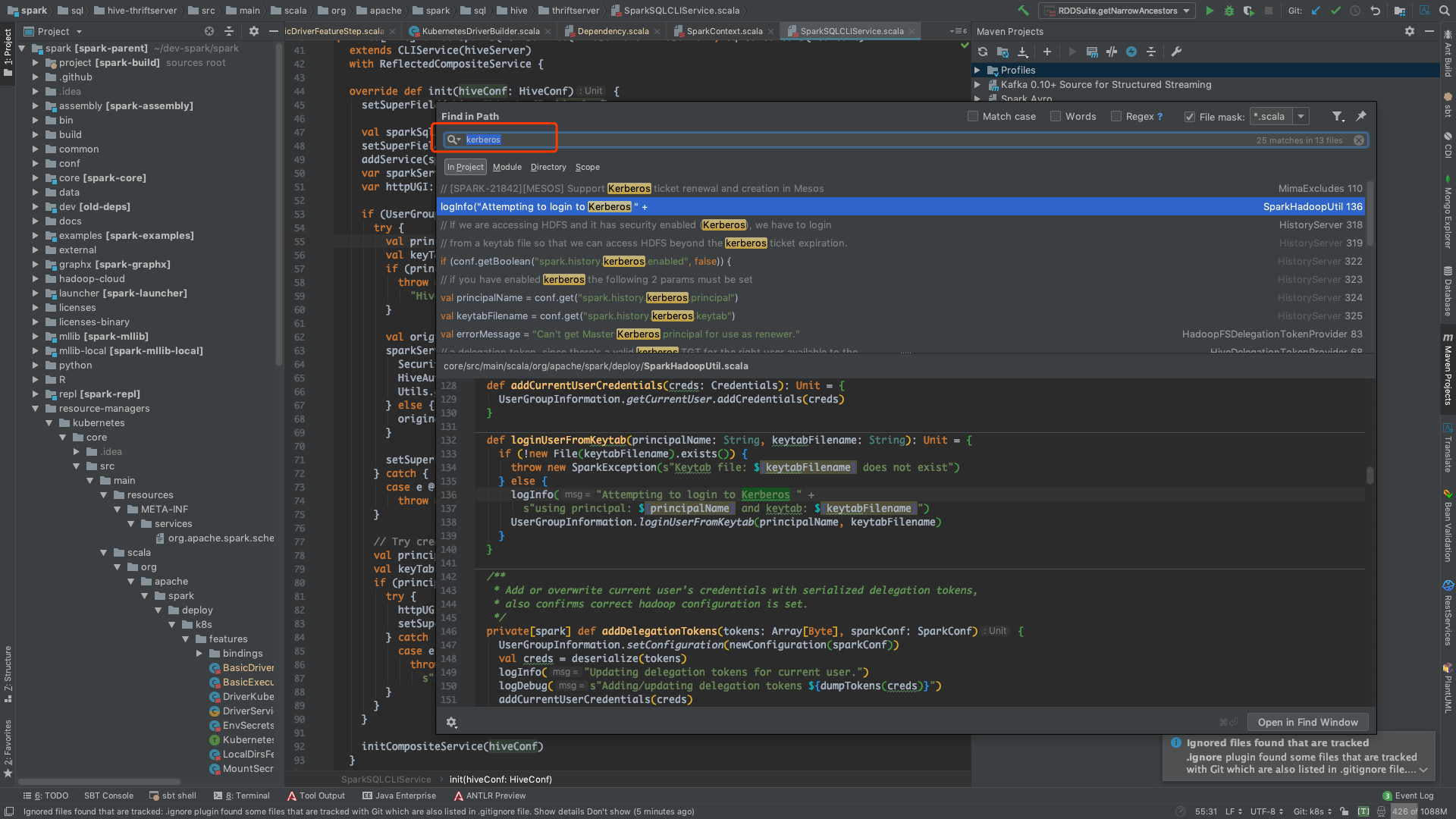The height and width of the screenshot is (819, 1456).
Task: Uncheck the File mask checkbox
Action: pyautogui.click(x=1190, y=117)
